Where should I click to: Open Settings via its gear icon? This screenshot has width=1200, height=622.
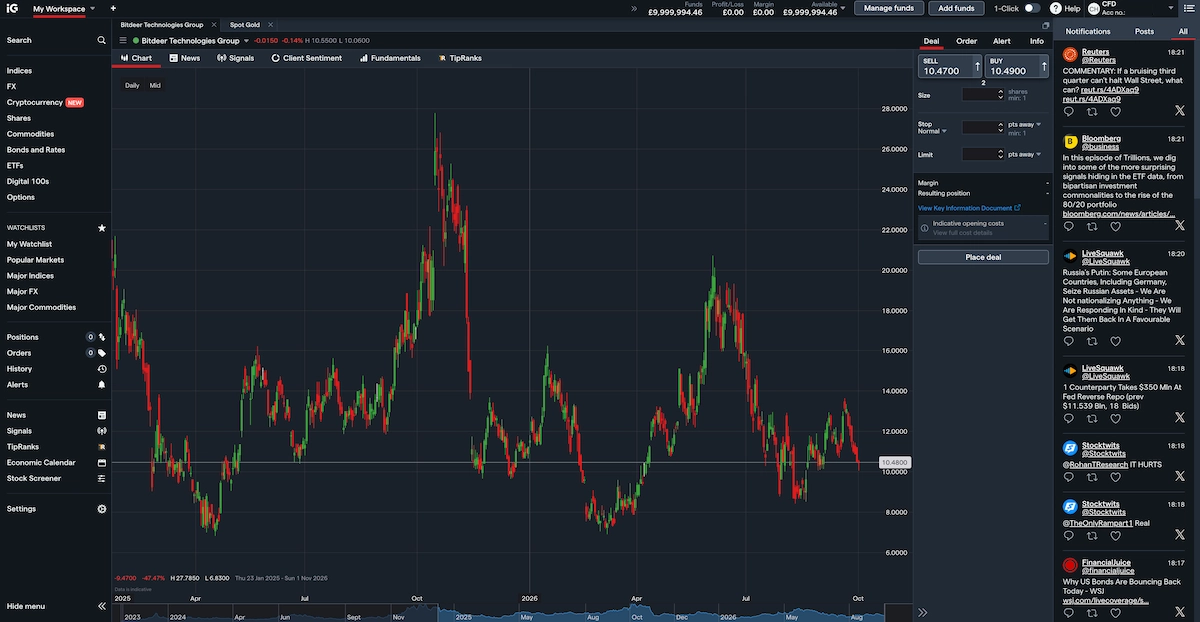tap(102, 509)
